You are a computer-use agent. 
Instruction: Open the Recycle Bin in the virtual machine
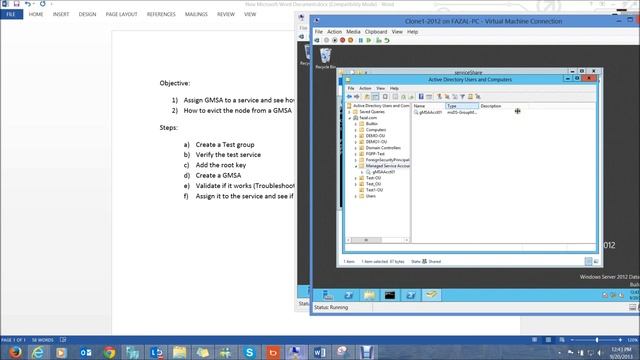326,58
